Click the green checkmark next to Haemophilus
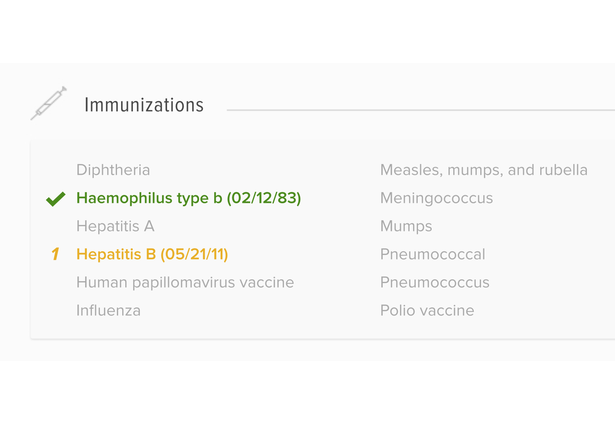The image size is (615, 424). coord(56,199)
